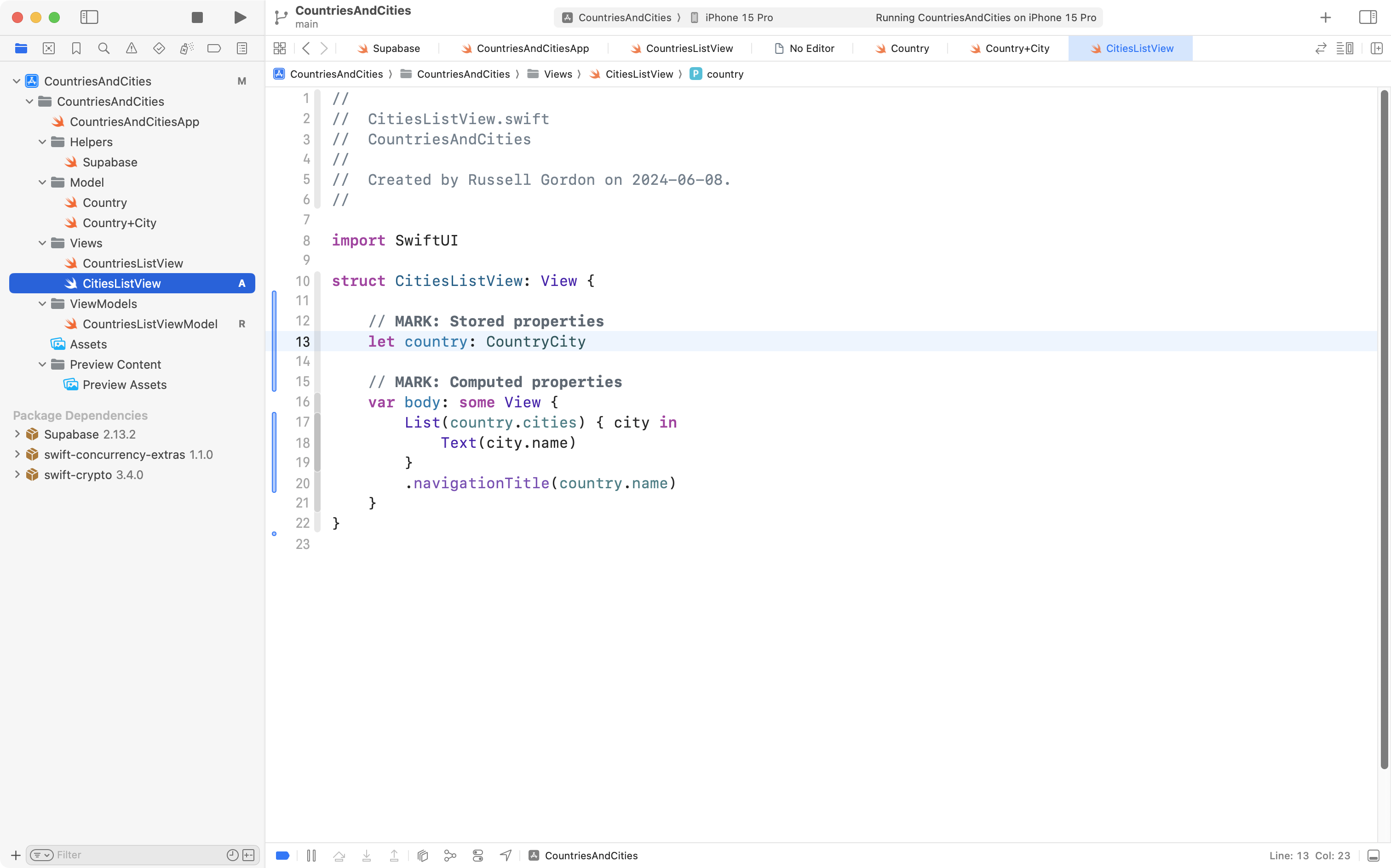Toggle Environment Overrides in the debug bar
This screenshot has width=1391, height=868.
pos(478,856)
